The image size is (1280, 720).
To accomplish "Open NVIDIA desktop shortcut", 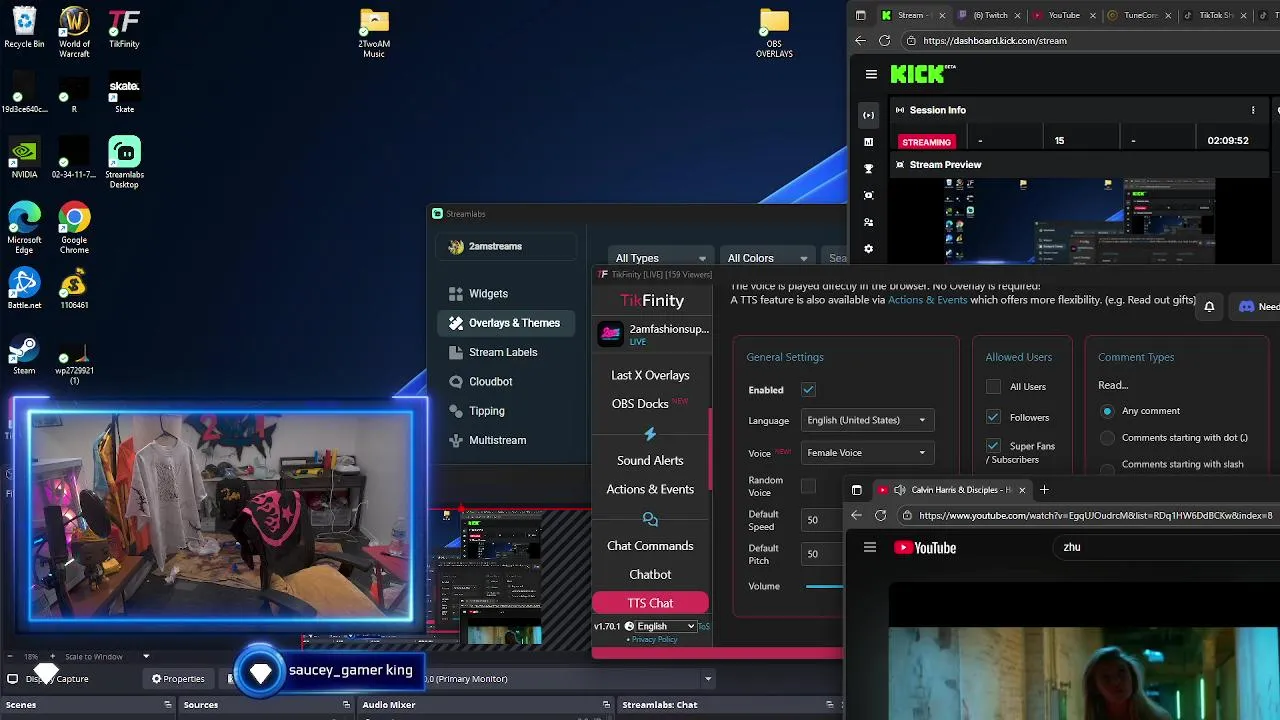I will 24,158.
